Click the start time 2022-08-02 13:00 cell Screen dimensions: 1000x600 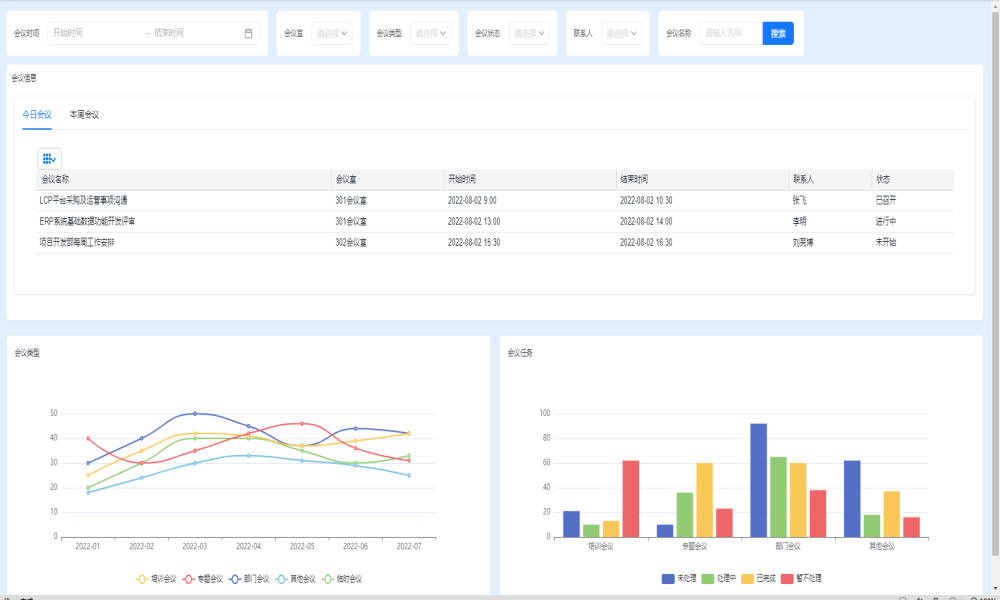coord(474,221)
